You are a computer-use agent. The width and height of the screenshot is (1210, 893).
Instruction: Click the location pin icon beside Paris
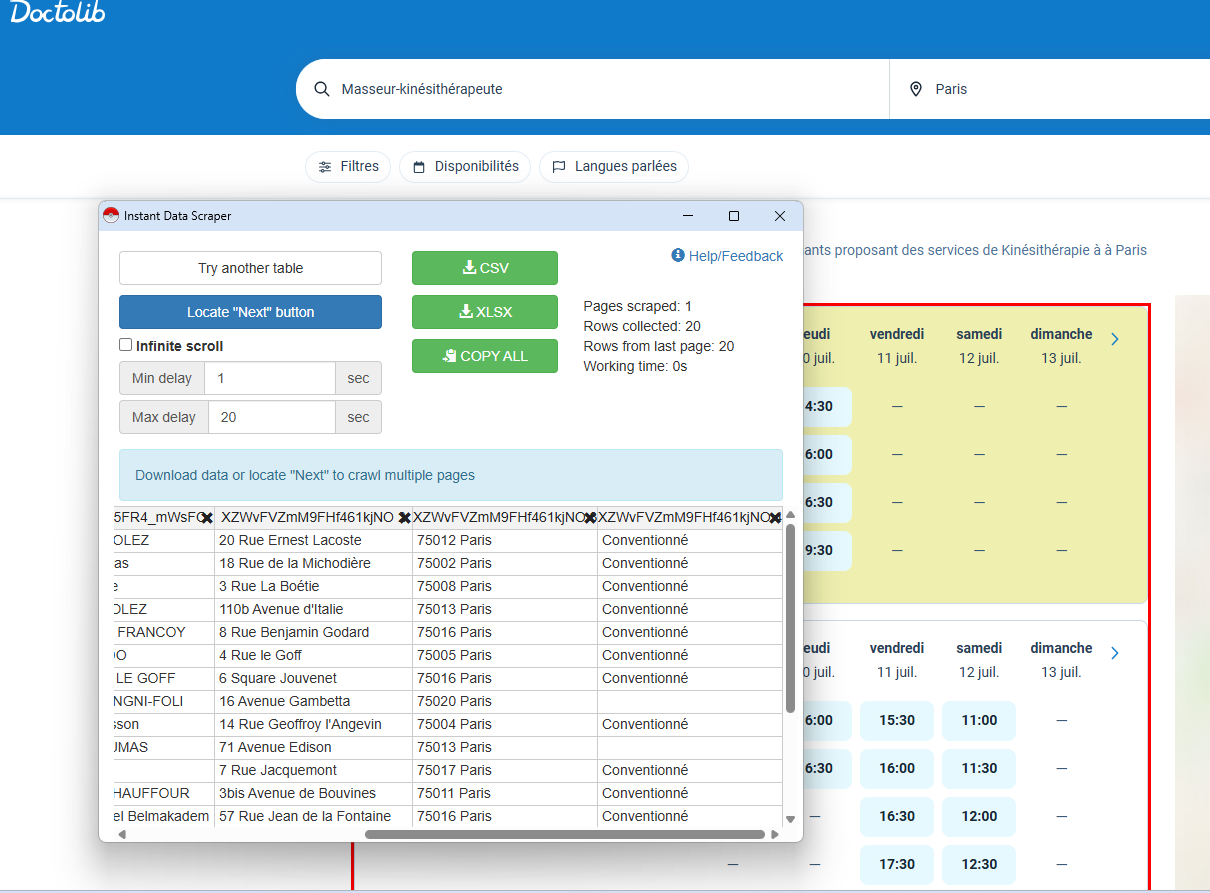pos(917,88)
